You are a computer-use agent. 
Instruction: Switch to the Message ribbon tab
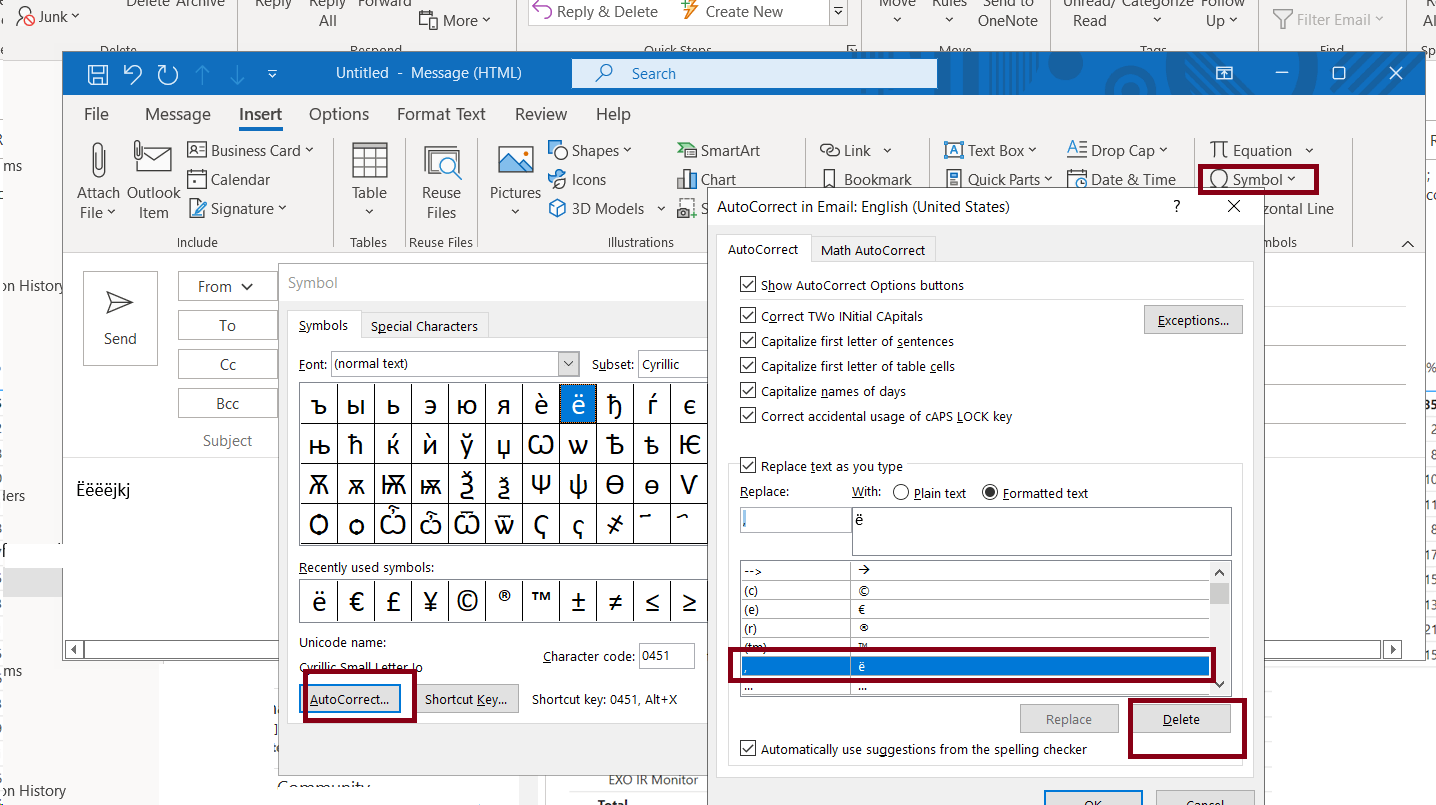click(x=178, y=114)
